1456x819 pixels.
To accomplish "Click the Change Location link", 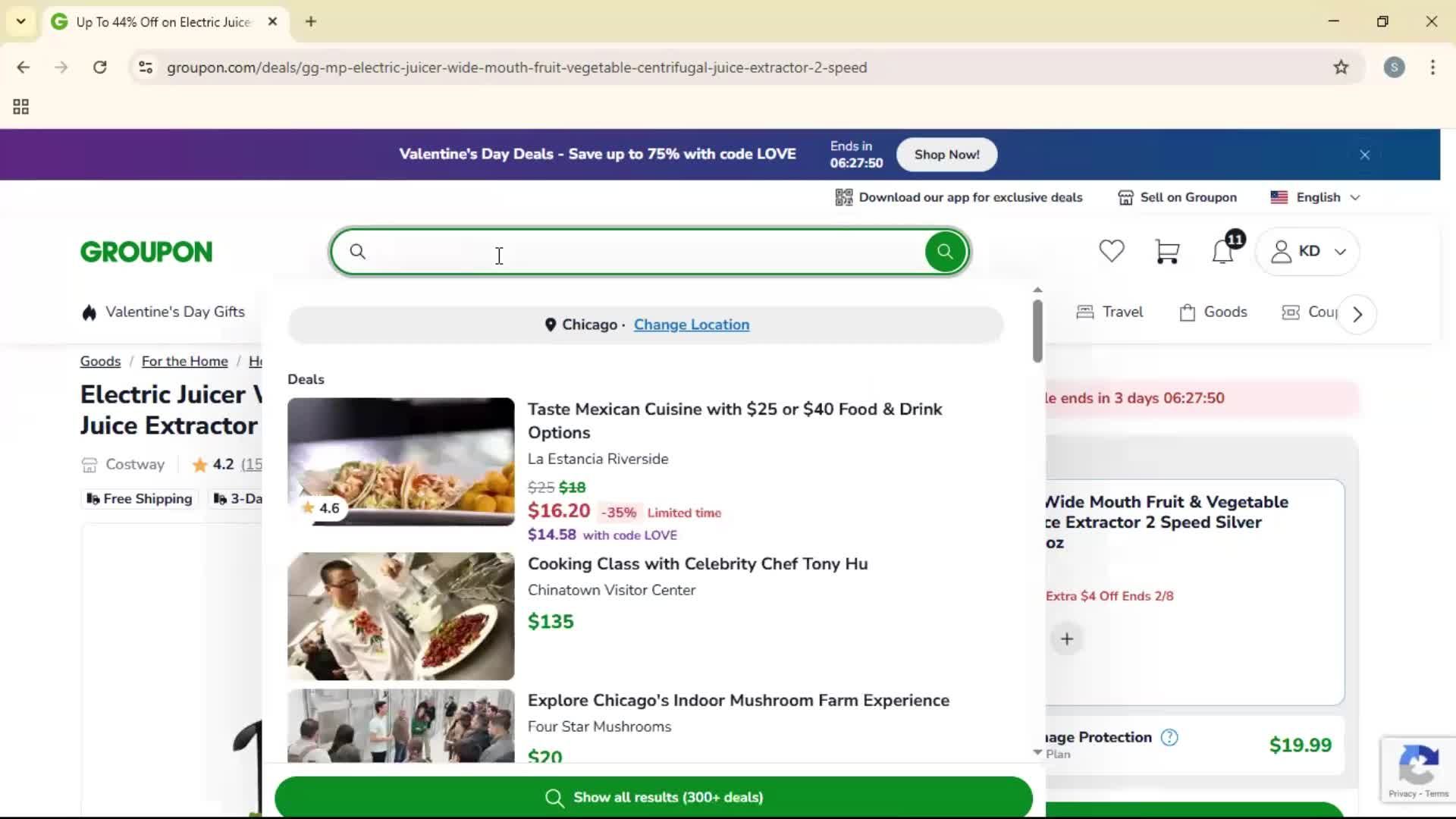I will (x=692, y=325).
